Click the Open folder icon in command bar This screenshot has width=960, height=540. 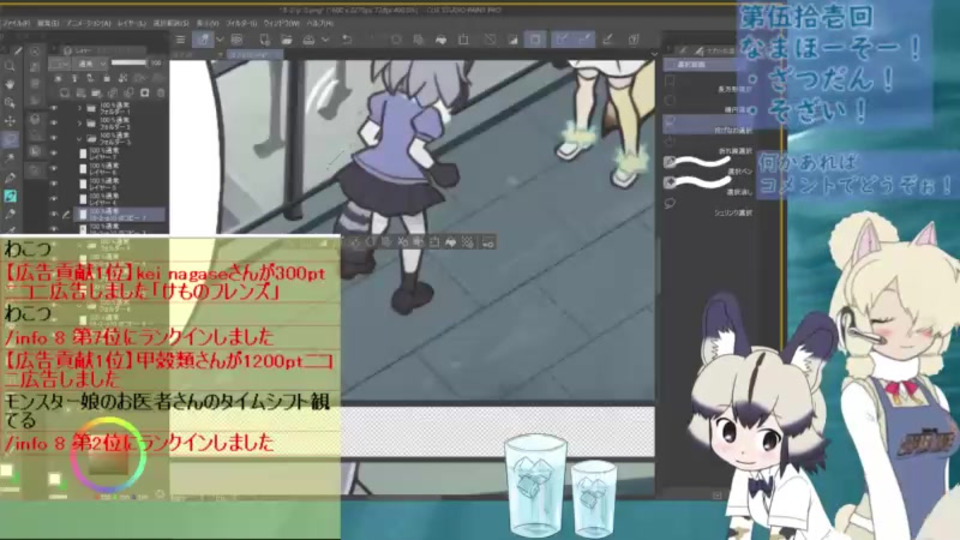[x=287, y=40]
